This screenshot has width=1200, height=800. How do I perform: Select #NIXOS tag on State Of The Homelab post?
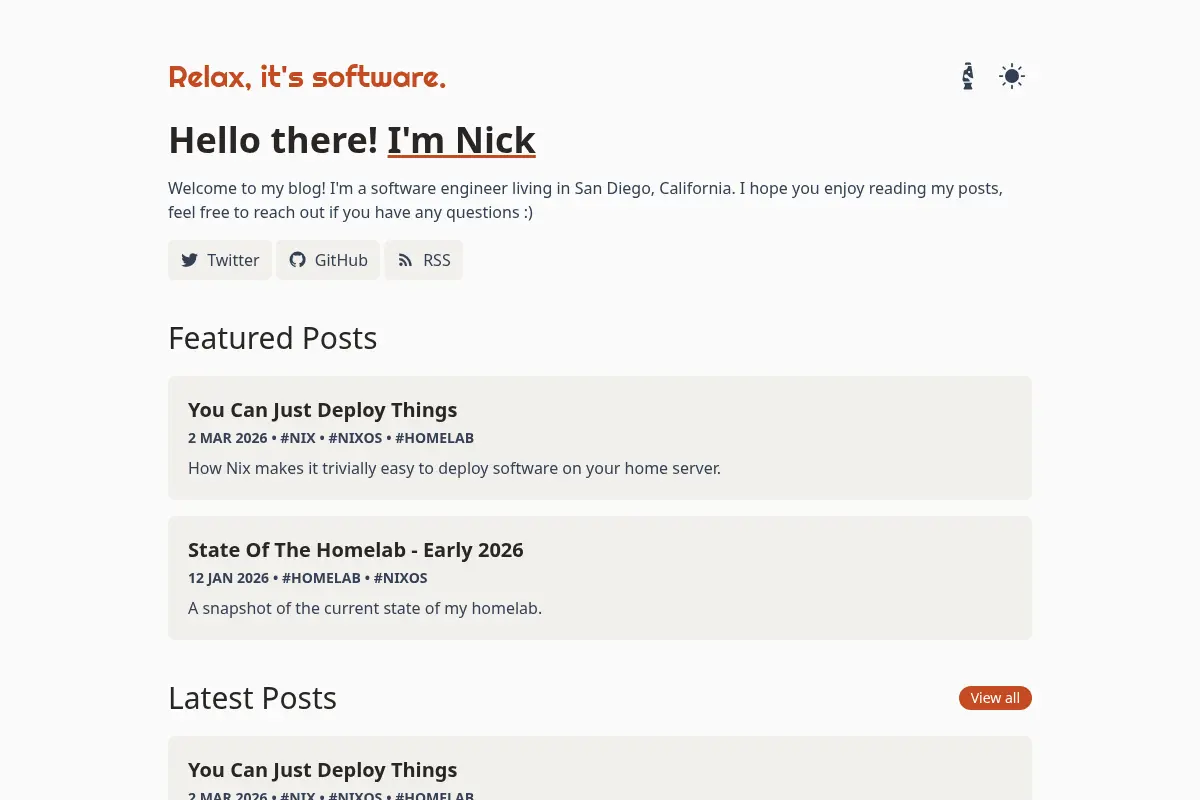[400, 578]
